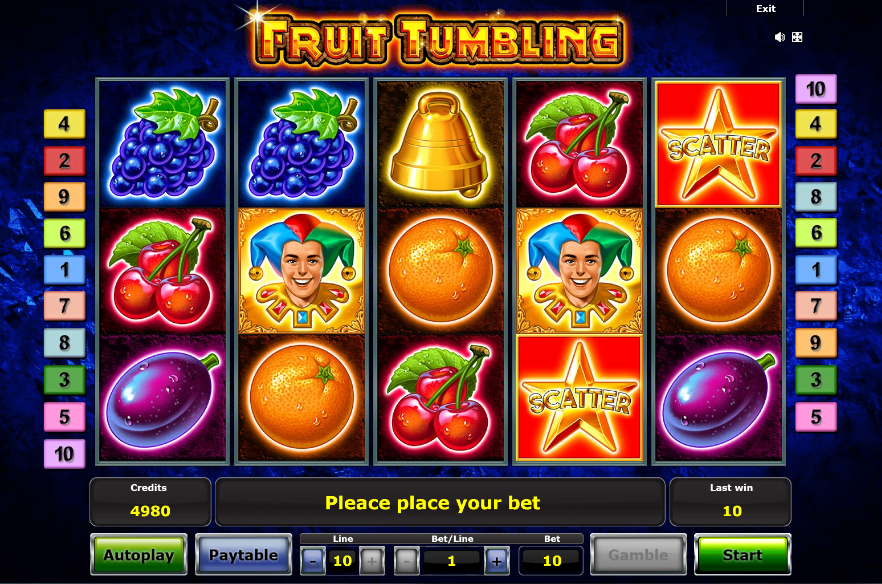
Task: Select the Scatter star on reel five
Action: click(x=718, y=145)
